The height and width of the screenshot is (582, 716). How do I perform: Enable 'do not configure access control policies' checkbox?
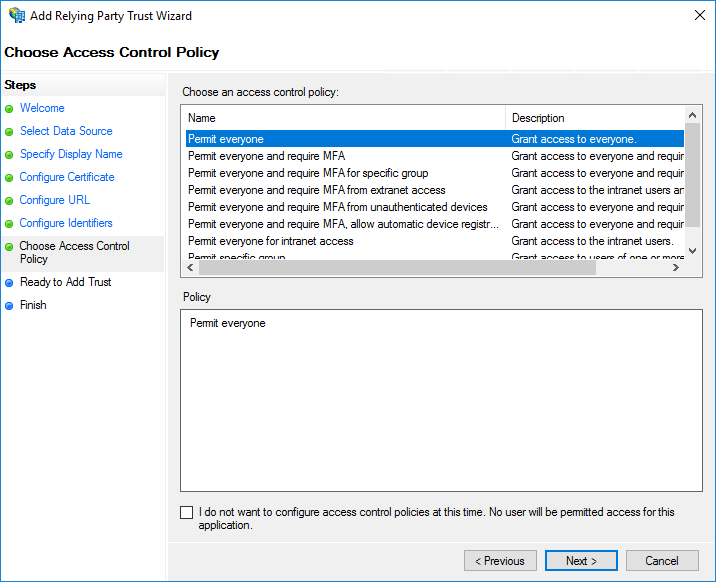click(187, 513)
